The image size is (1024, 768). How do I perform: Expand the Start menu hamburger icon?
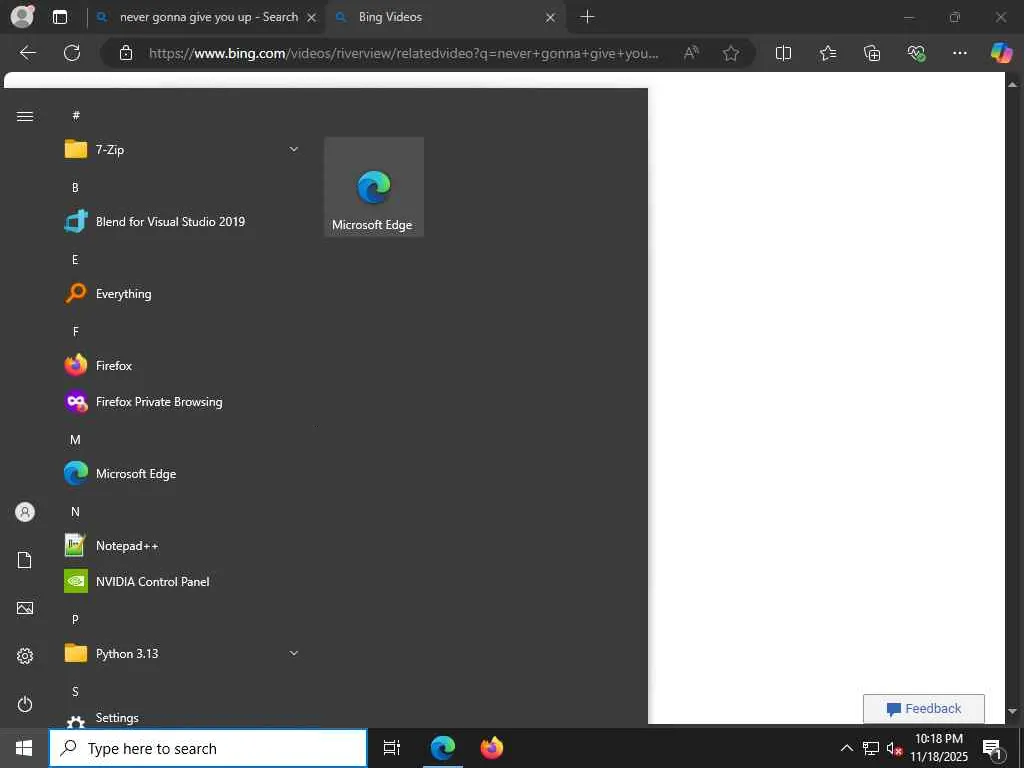(25, 116)
